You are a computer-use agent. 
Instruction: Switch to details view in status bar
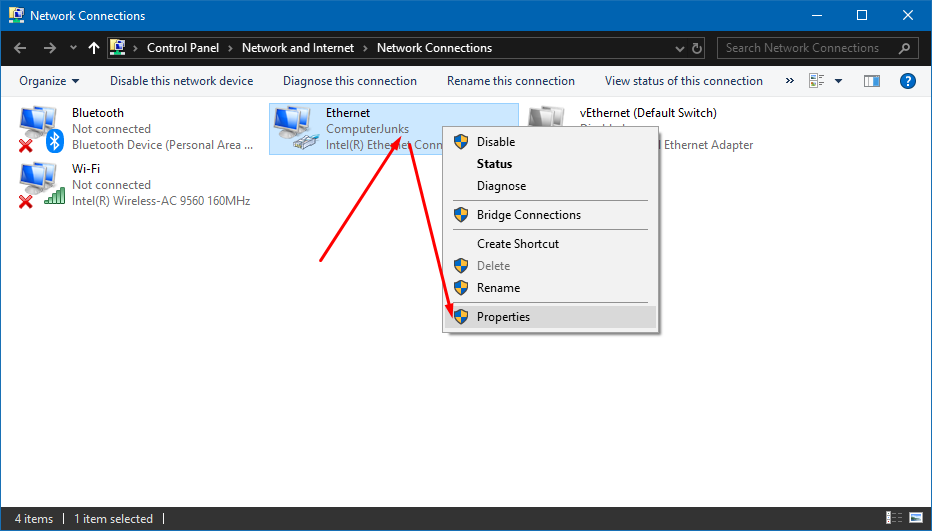(x=893, y=519)
